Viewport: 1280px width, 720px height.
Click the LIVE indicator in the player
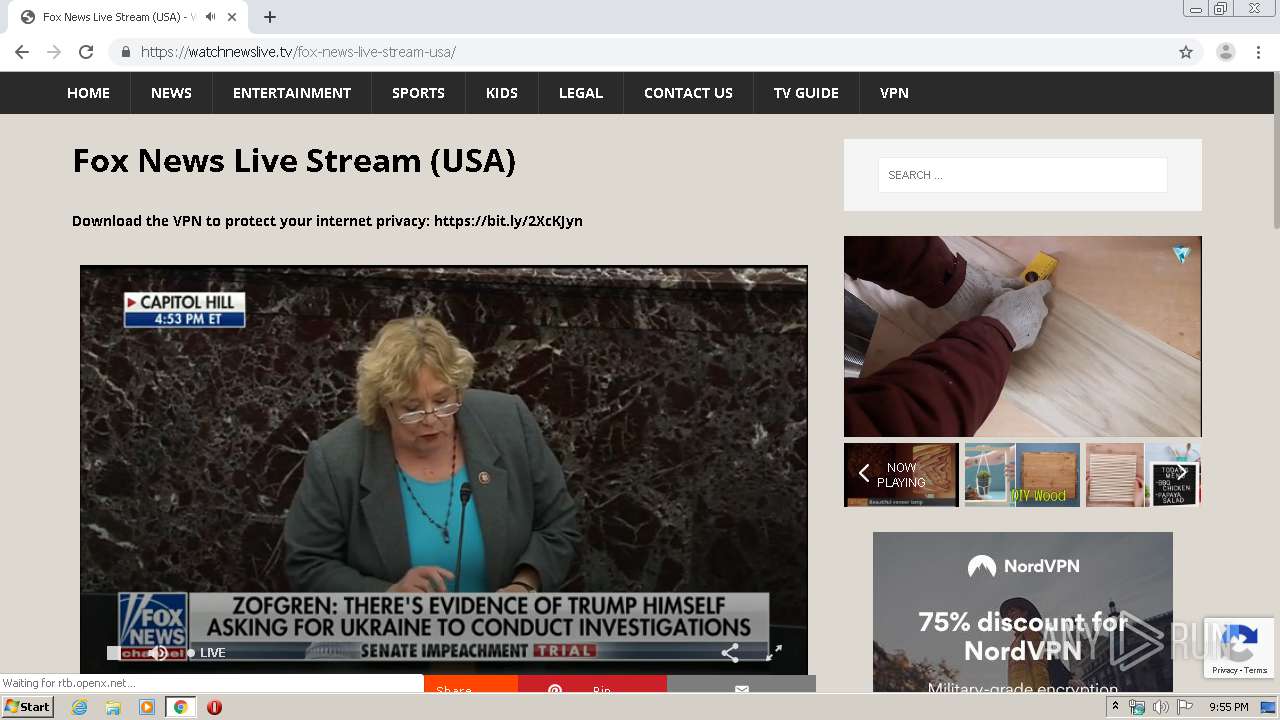207,653
